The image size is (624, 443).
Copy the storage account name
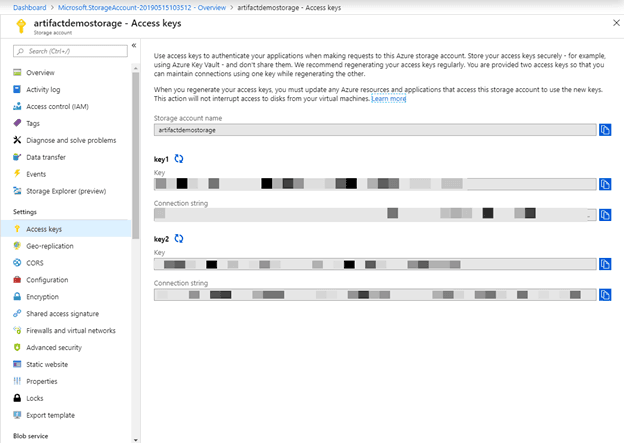pyautogui.click(x=605, y=130)
